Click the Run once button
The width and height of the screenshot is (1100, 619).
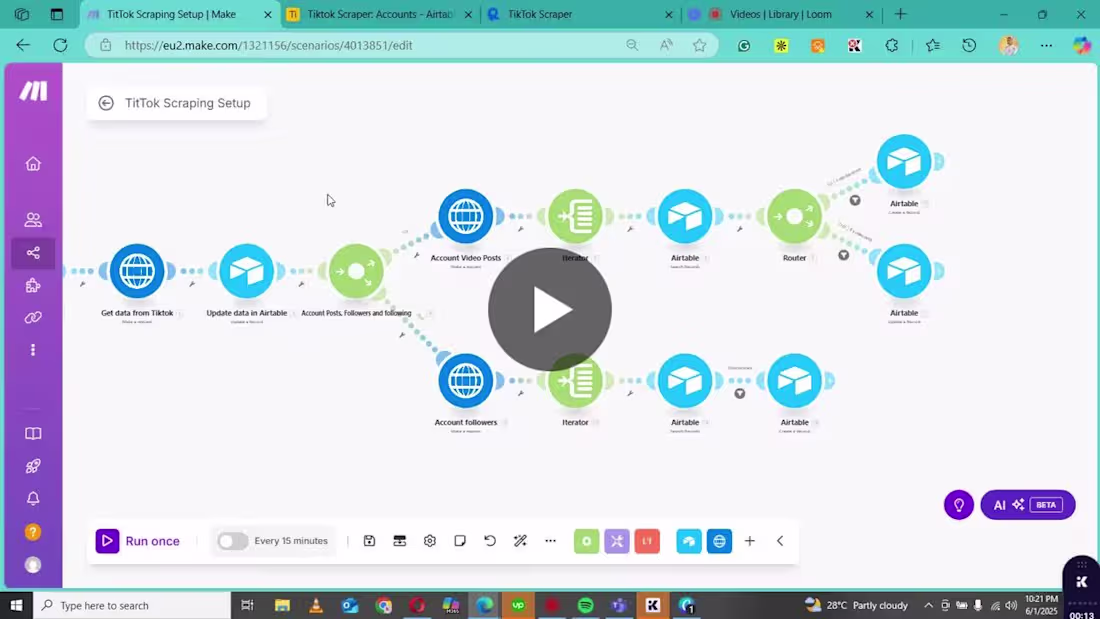[138, 541]
